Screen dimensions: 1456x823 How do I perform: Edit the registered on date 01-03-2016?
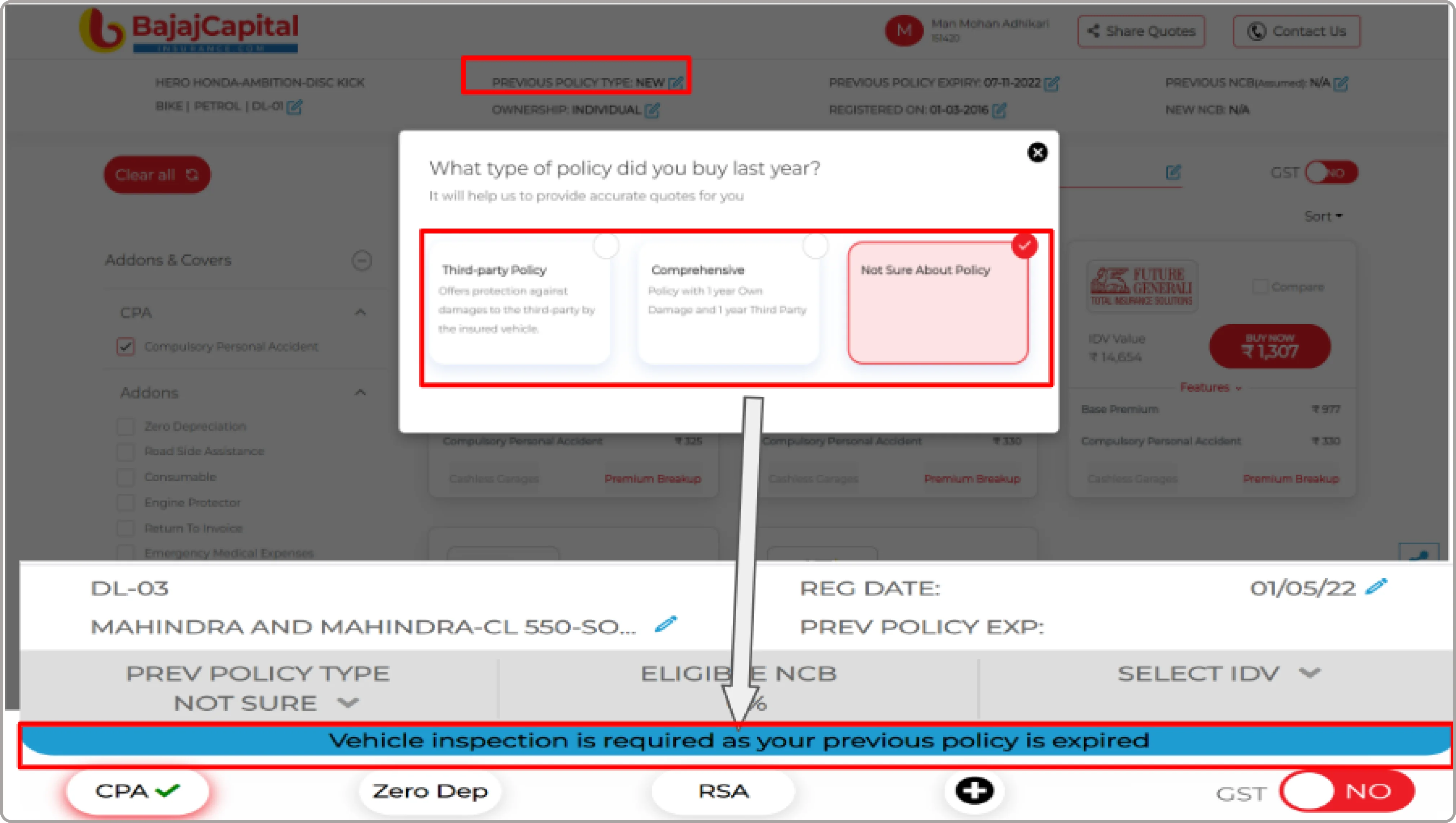(999, 110)
